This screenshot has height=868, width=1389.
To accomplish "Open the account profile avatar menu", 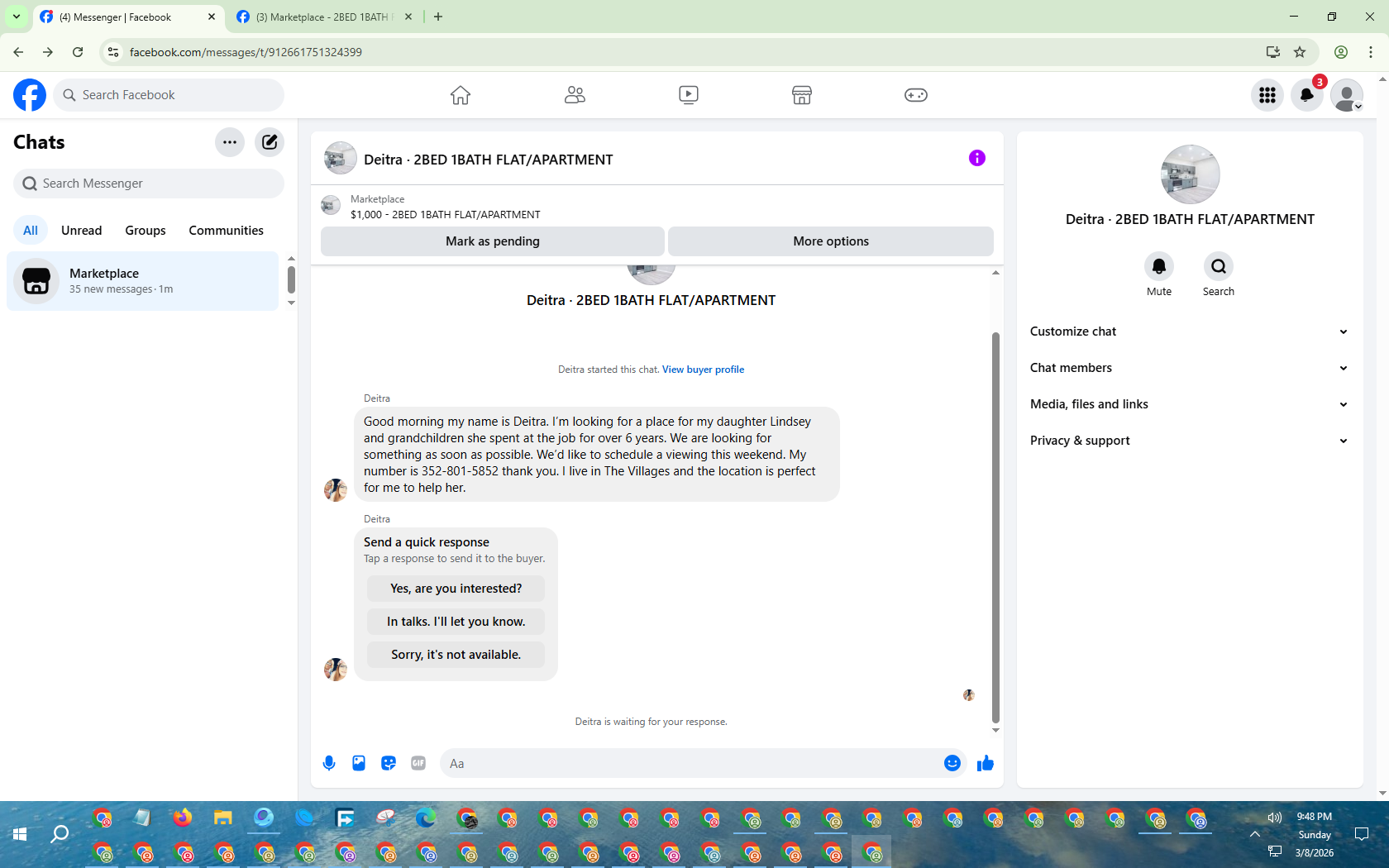I will (x=1347, y=95).
